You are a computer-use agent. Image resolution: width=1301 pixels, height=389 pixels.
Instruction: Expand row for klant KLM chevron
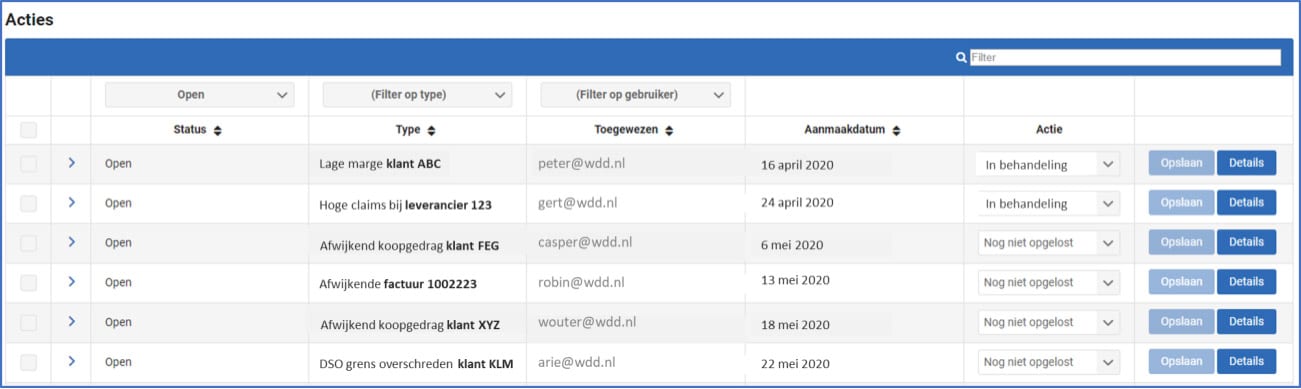point(71,361)
